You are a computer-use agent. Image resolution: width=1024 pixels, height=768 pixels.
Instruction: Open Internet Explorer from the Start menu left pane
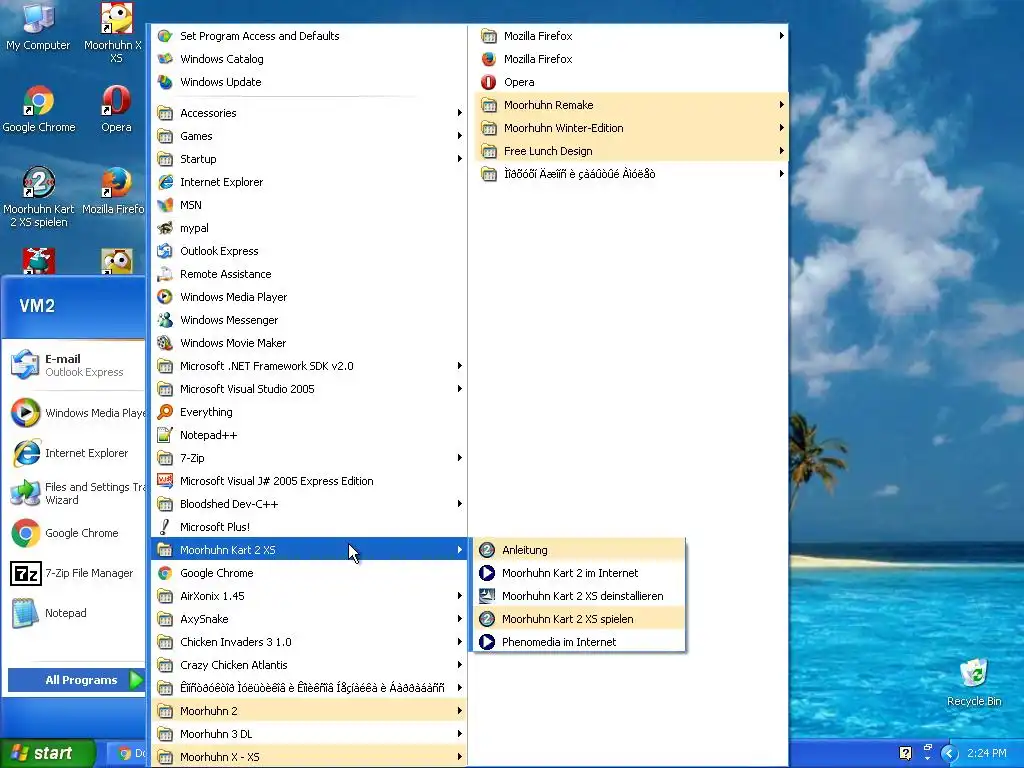click(74, 453)
